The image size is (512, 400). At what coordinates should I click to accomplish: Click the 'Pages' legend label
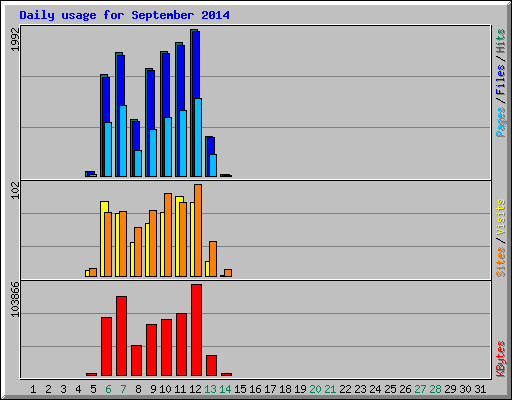click(501, 122)
